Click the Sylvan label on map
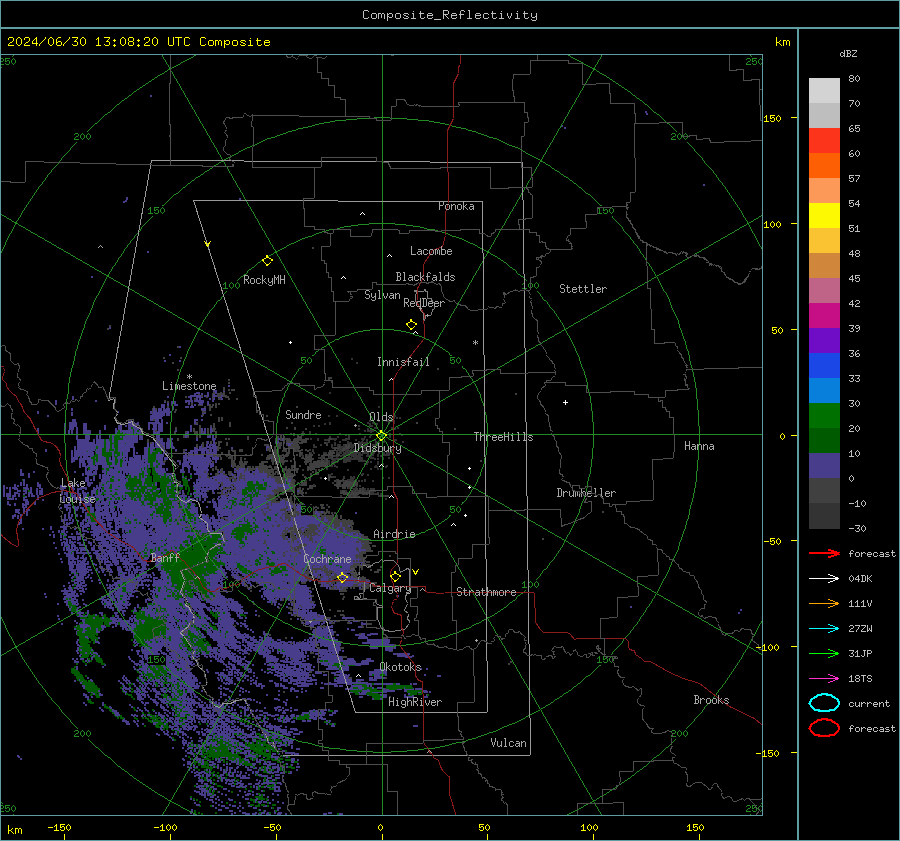Screen dimensions: 900x841 point(382,295)
